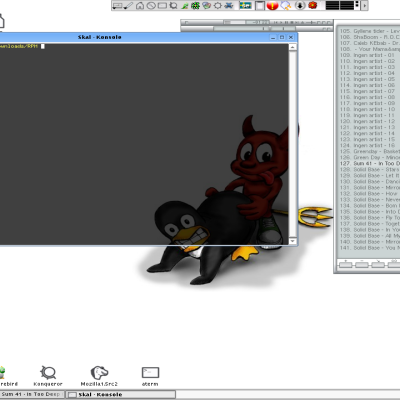Select playlist entry 109 Ingen artist - 01
The width and height of the screenshot is (400, 400).
pyautogui.click(x=369, y=55)
